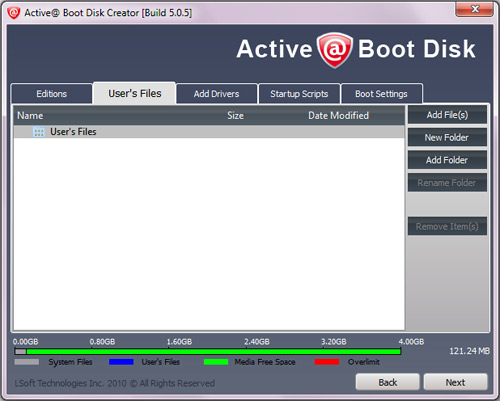Viewport: 500px width, 401px height.
Task: Click the Add File(s) button
Action: pyautogui.click(x=447, y=115)
